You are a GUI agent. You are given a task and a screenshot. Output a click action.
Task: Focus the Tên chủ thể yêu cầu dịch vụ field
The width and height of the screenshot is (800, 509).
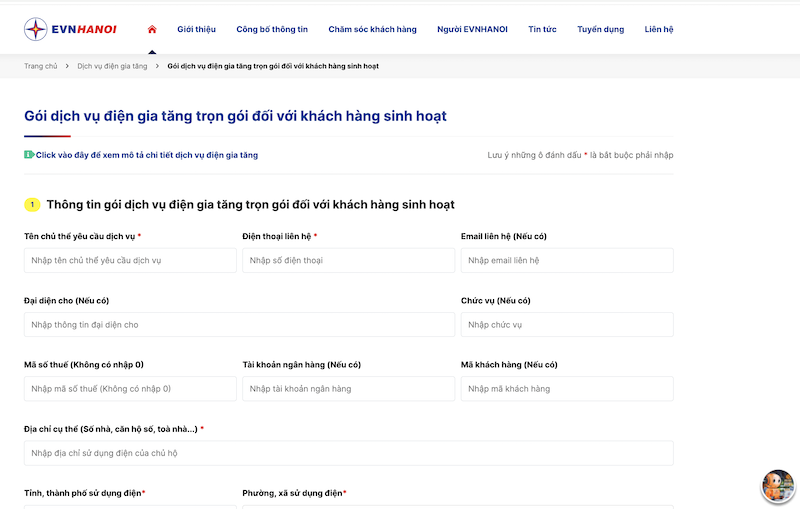[x=130, y=260]
